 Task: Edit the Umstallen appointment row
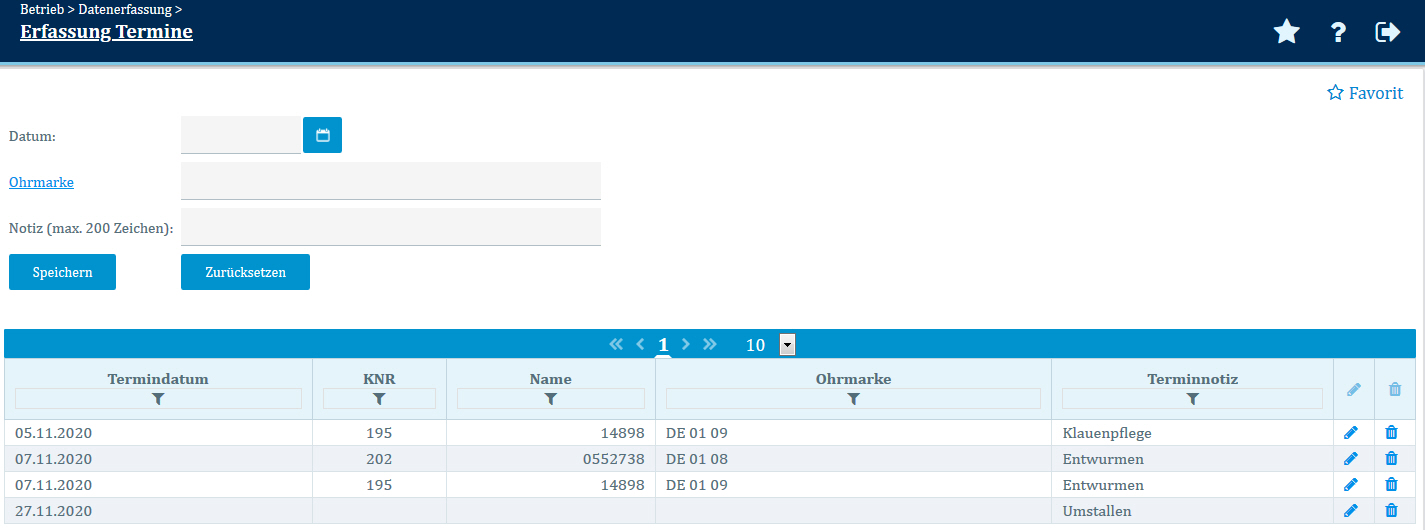click(1351, 511)
